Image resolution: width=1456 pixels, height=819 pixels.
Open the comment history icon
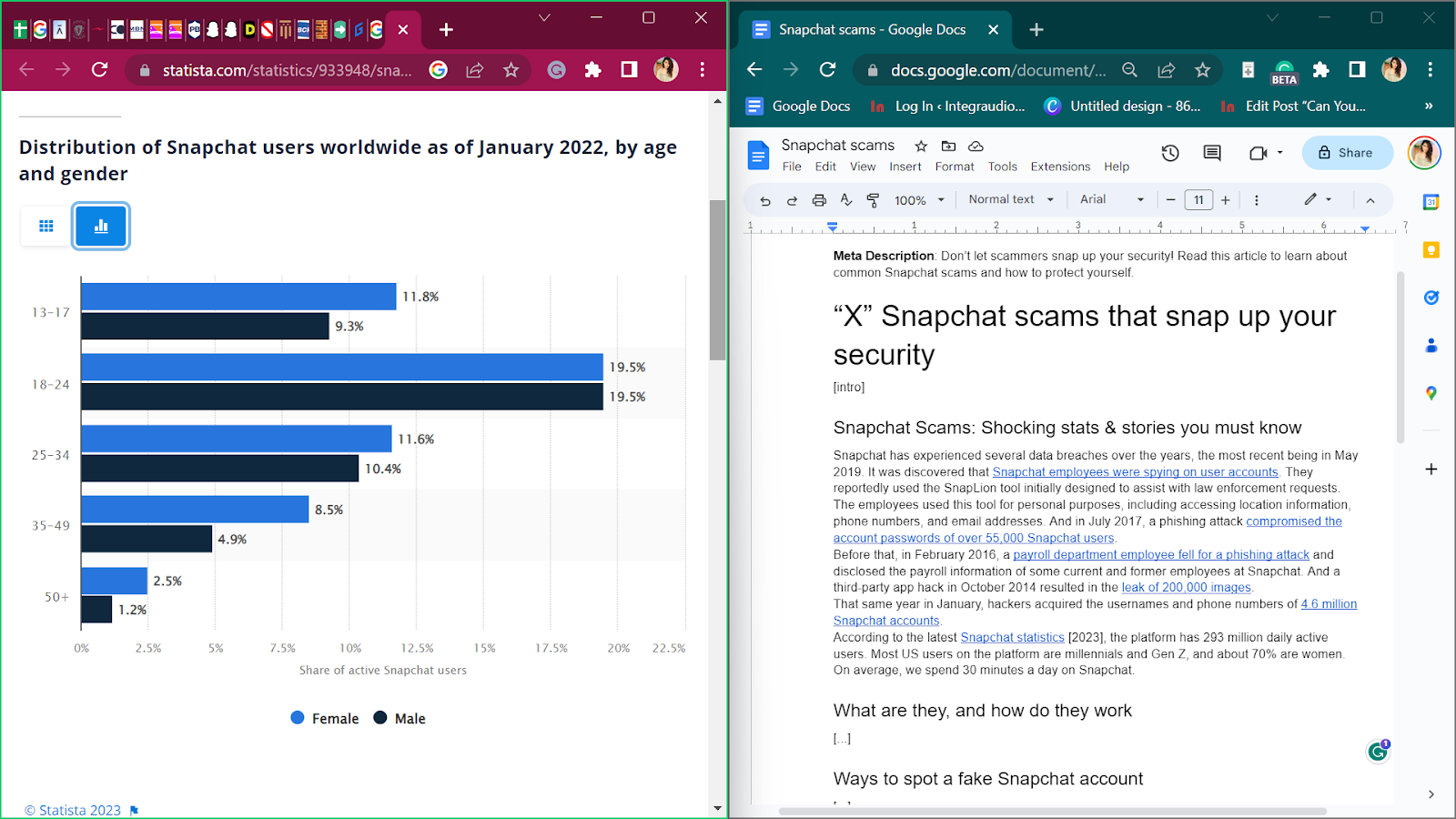pyautogui.click(x=1211, y=153)
